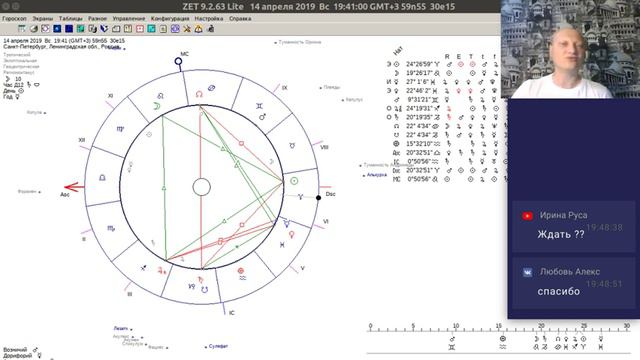Click the beige two-column table toolbar icon
640x360 pixels.
[x=128, y=29]
